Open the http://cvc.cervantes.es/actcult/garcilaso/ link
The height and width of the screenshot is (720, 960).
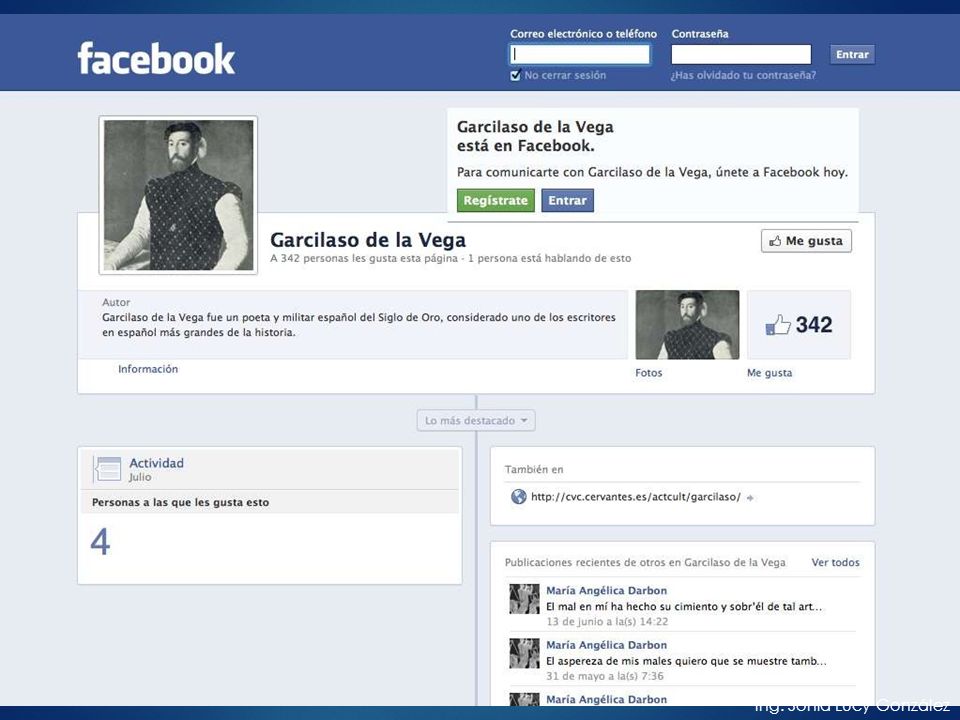636,497
